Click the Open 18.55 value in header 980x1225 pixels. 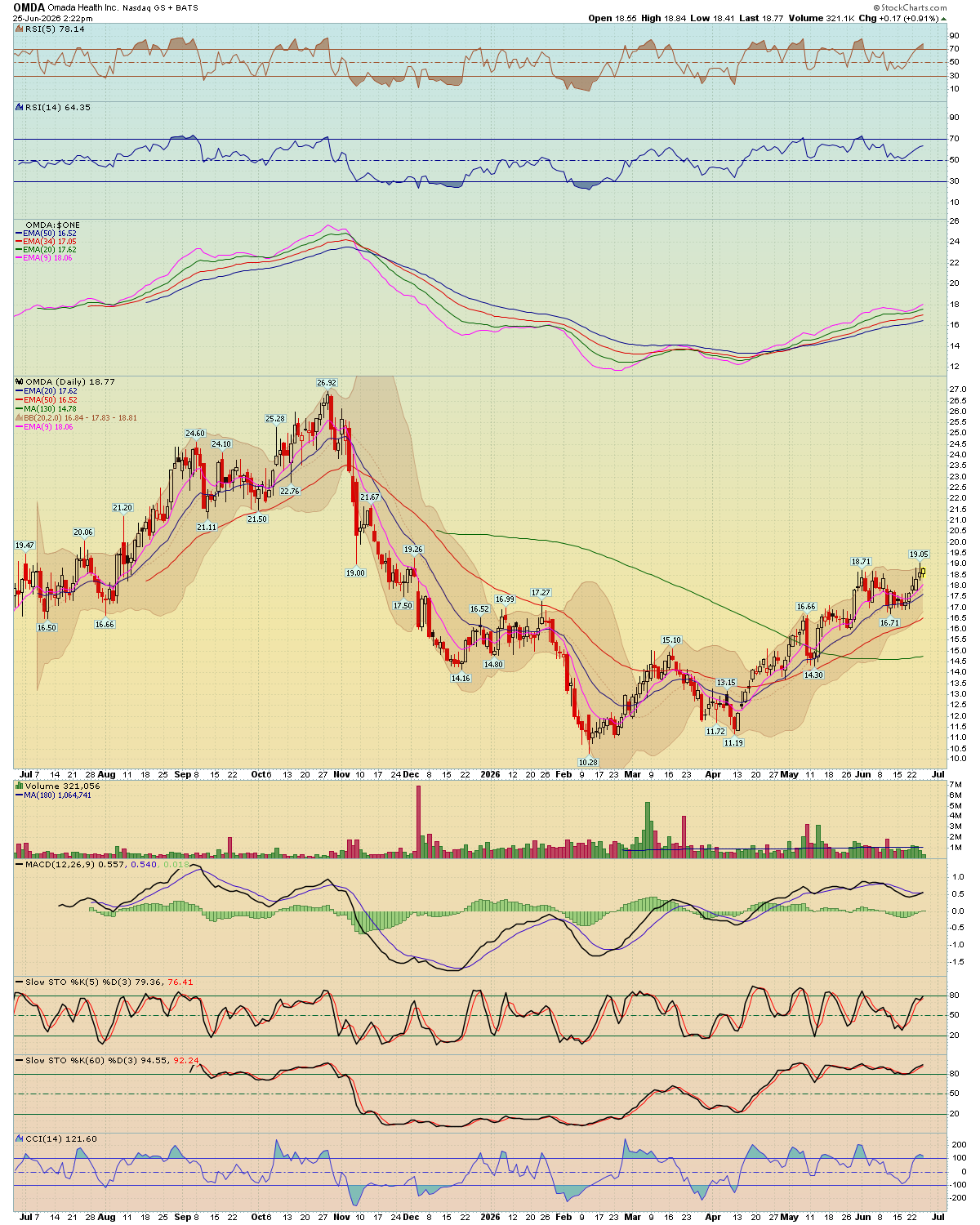(612, 18)
